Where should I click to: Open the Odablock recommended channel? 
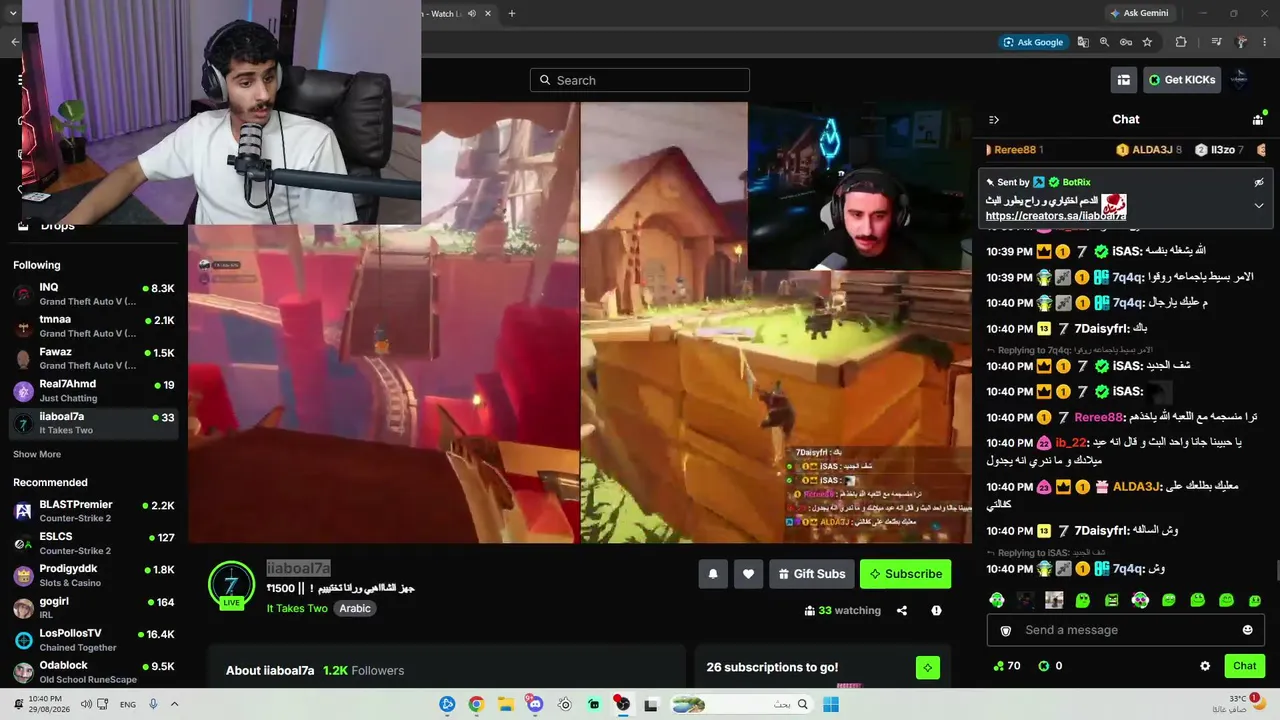point(94,672)
